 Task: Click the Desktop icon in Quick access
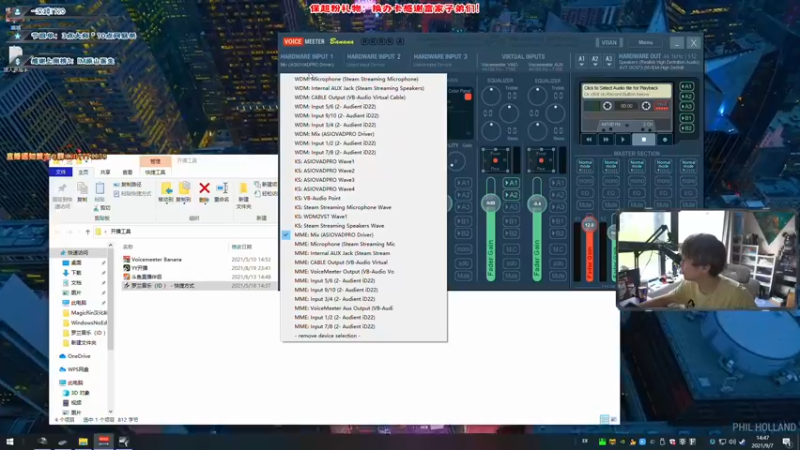pos(66,263)
